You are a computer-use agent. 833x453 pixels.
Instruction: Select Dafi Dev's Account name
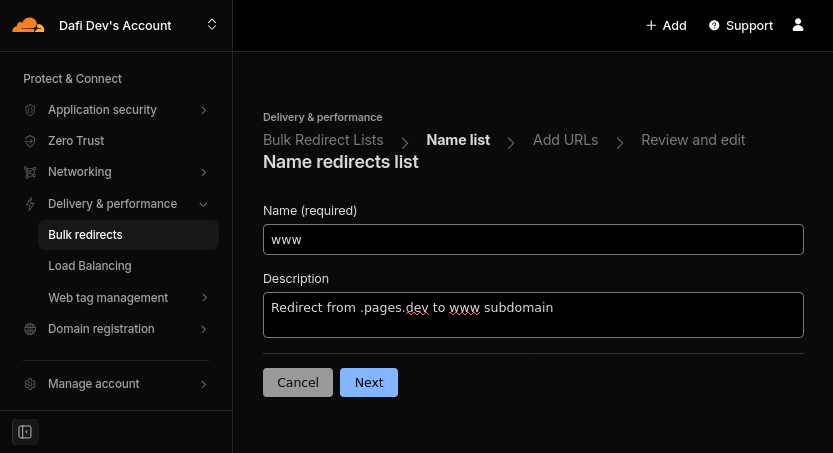pos(115,25)
